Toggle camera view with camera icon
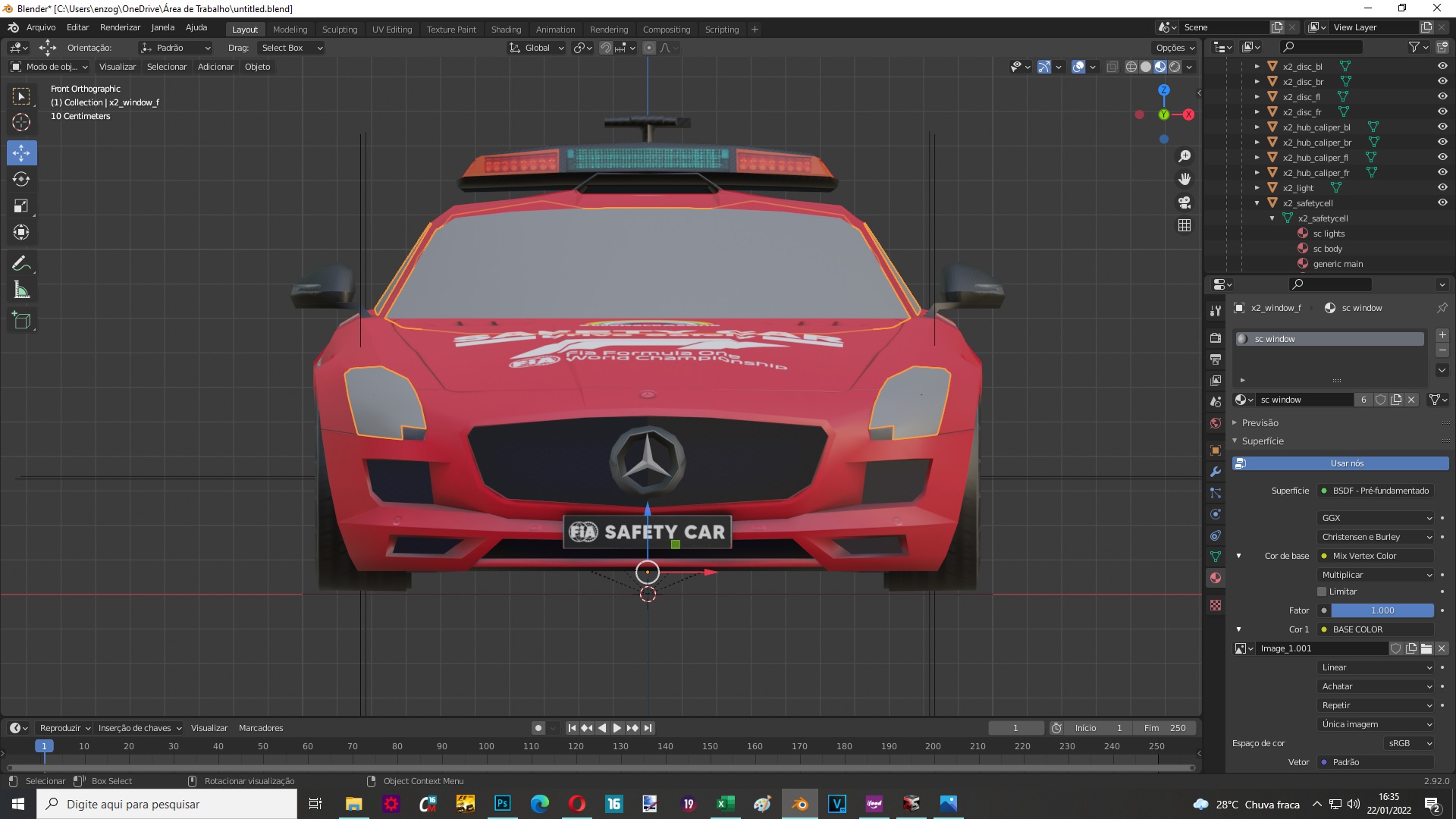Image resolution: width=1456 pixels, height=819 pixels. click(1184, 202)
